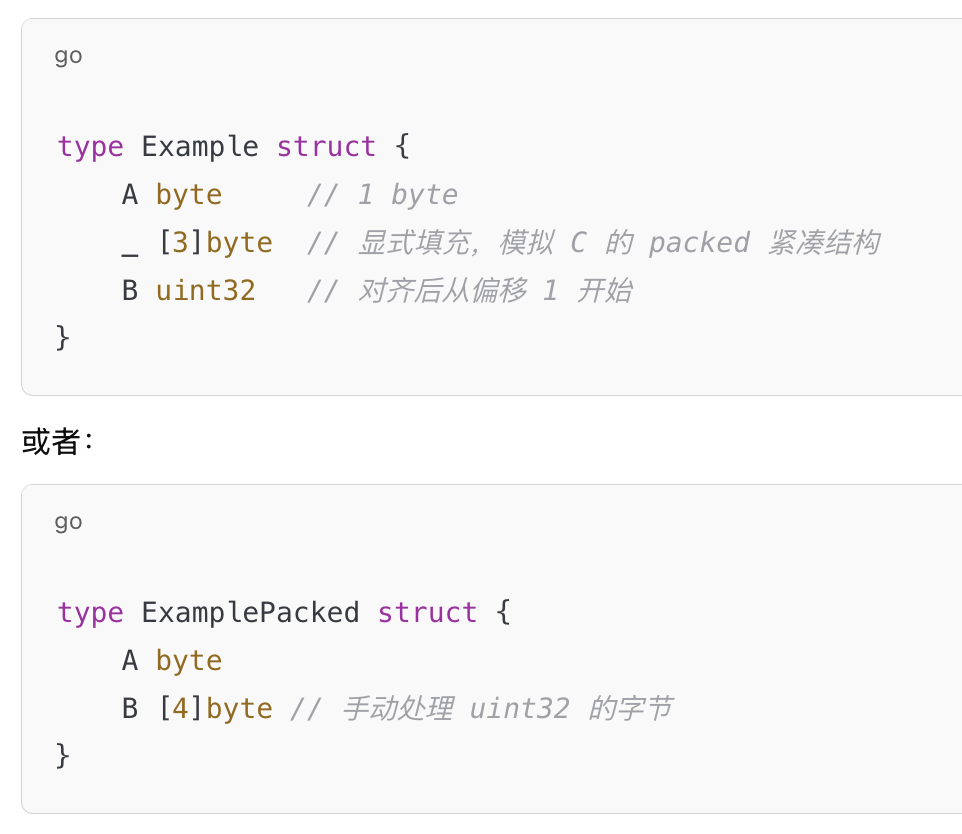Click the closing brace of ExamplePacked struct
The width and height of the screenshot is (962, 834).
[x=63, y=756]
